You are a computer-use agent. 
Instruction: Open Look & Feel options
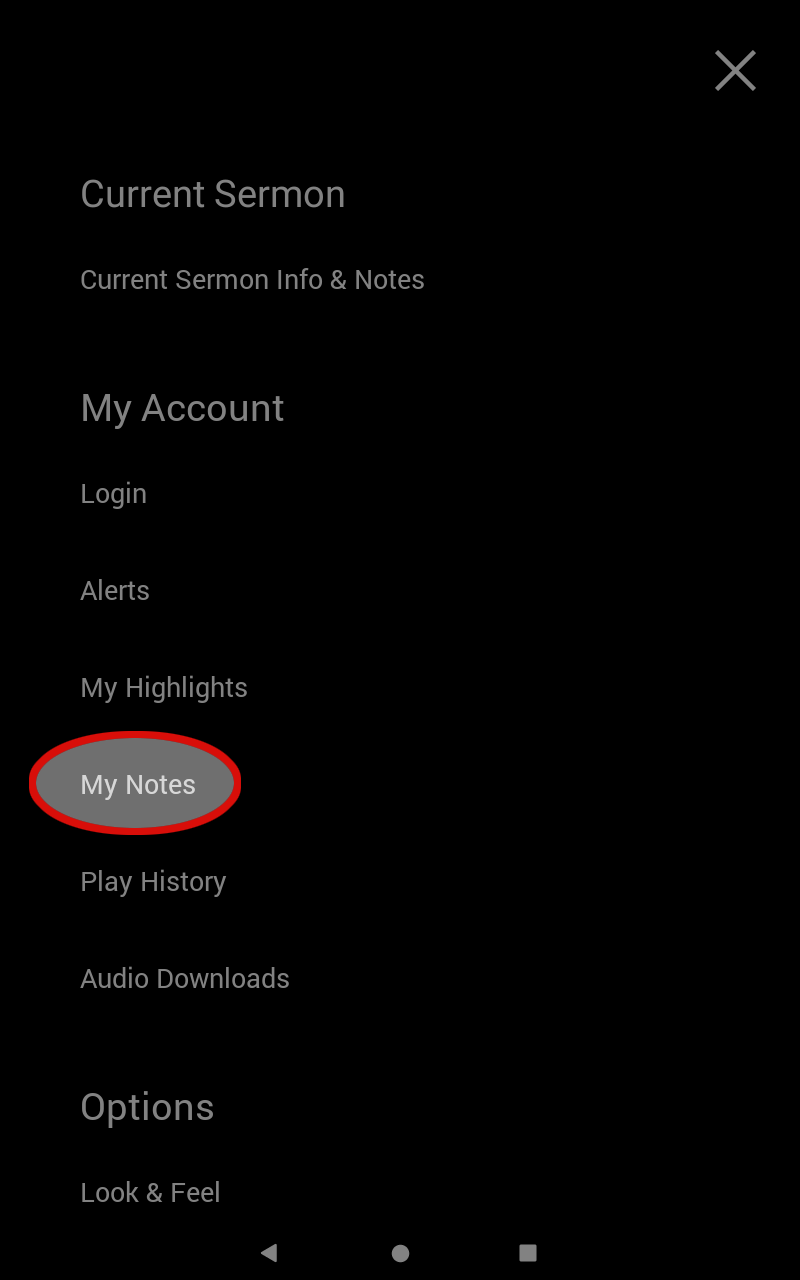point(150,1193)
